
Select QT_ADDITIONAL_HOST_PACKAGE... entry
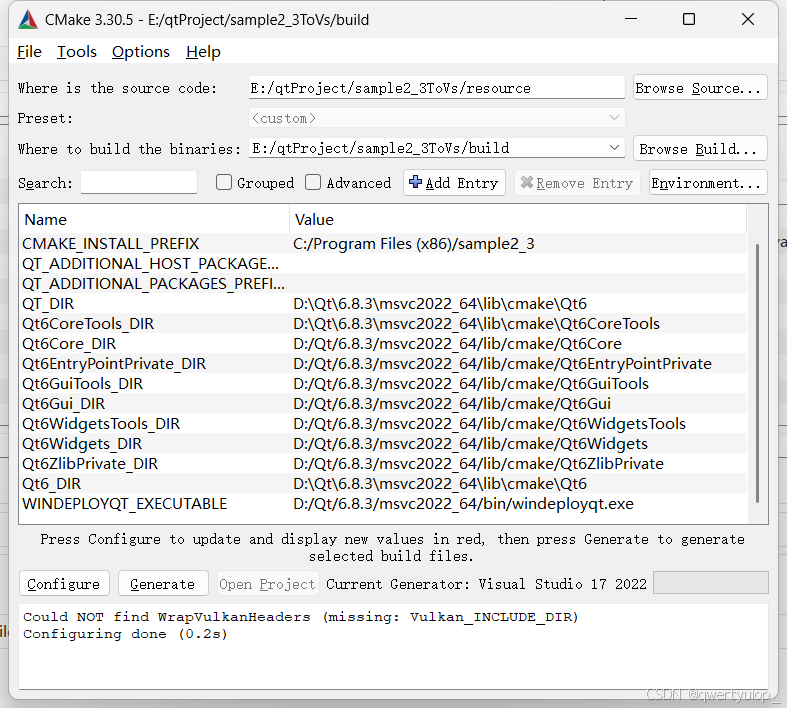pos(150,264)
